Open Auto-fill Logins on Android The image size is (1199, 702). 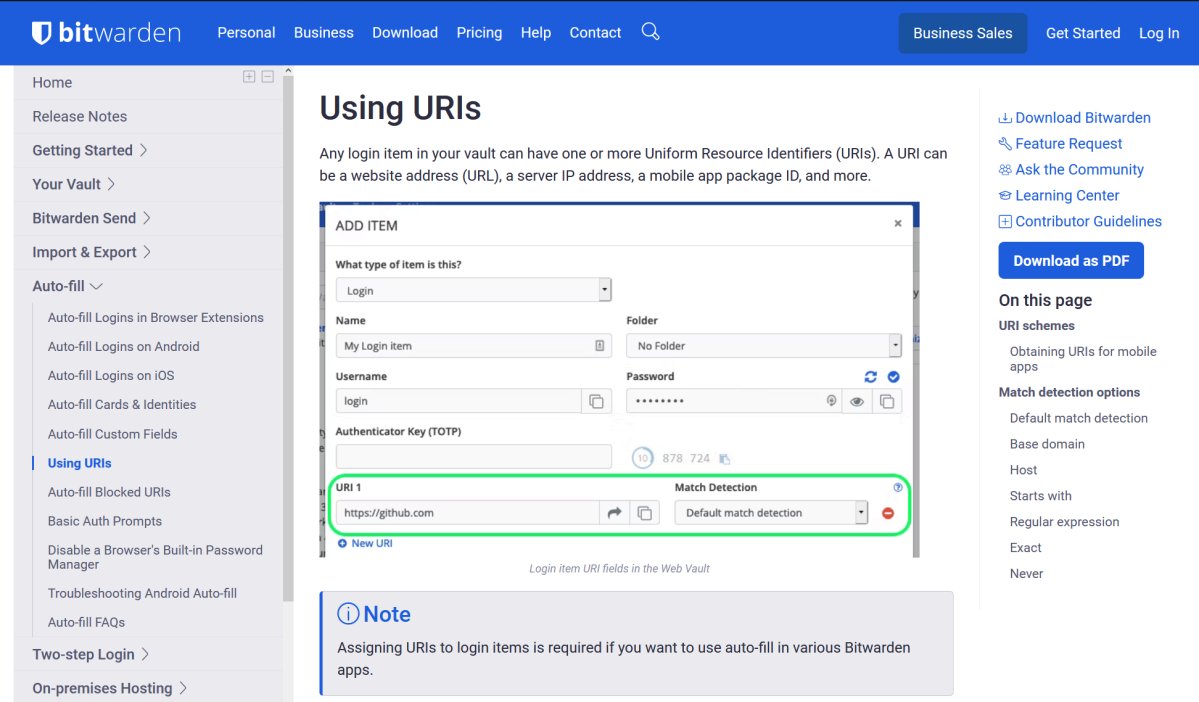click(123, 346)
